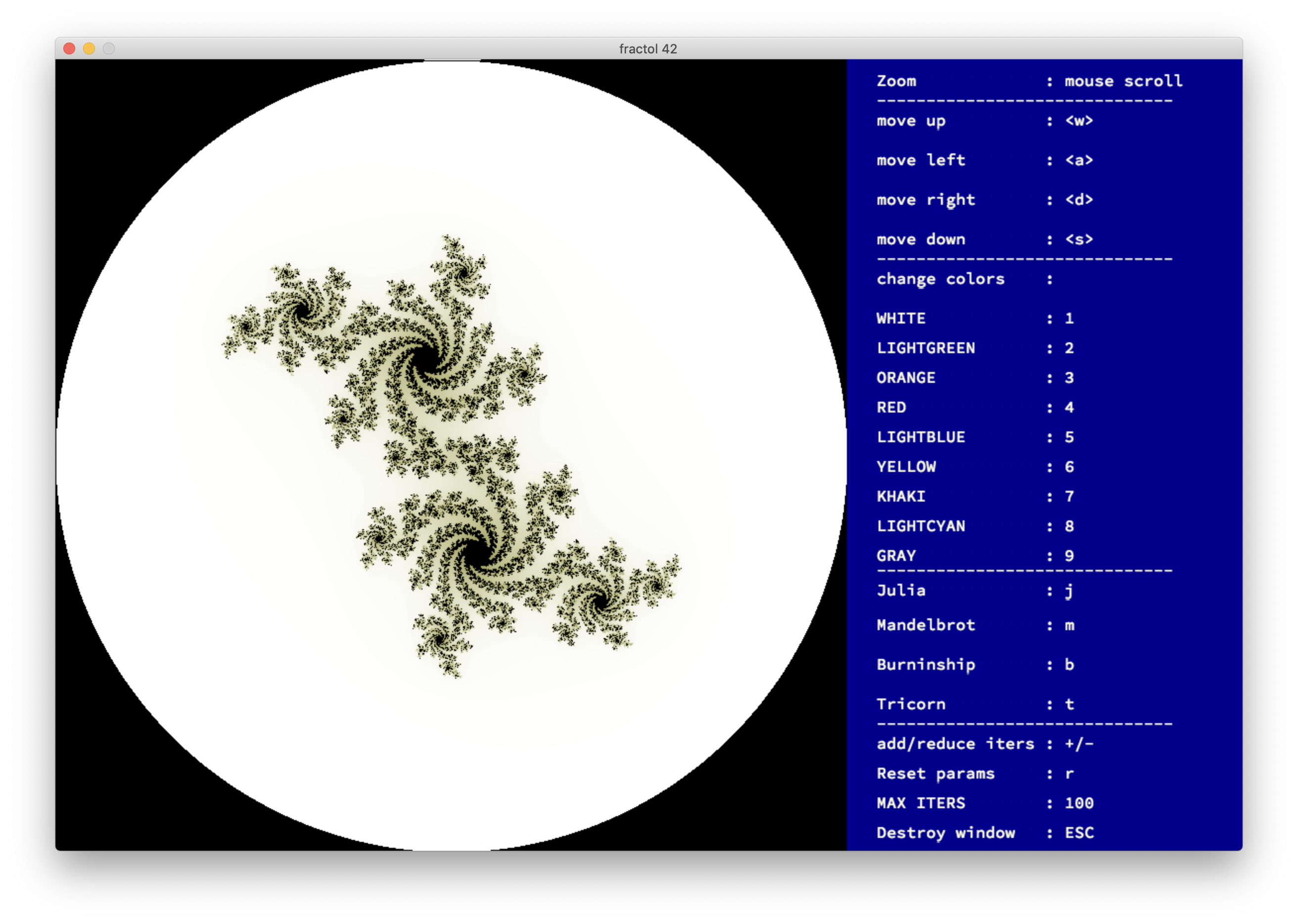Click the WHITE color entry
The width and height of the screenshot is (1298, 924).
tap(901, 319)
